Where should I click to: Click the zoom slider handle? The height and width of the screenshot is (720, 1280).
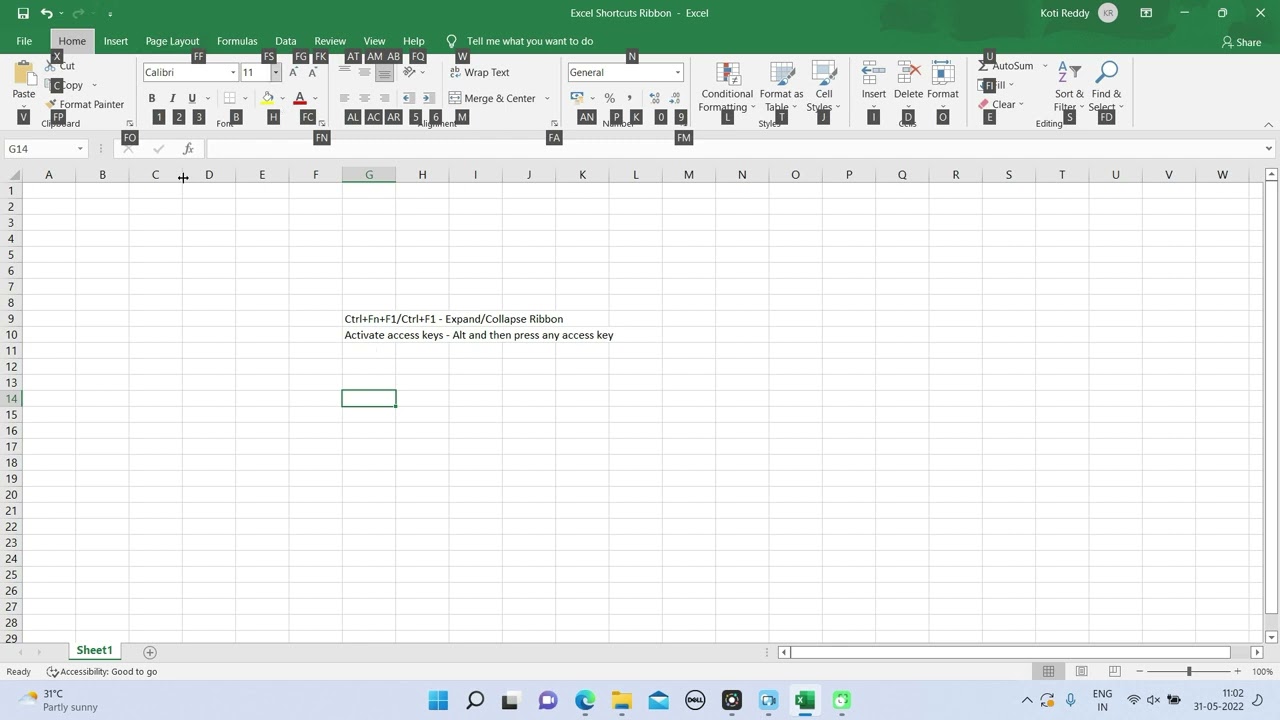[1189, 671]
